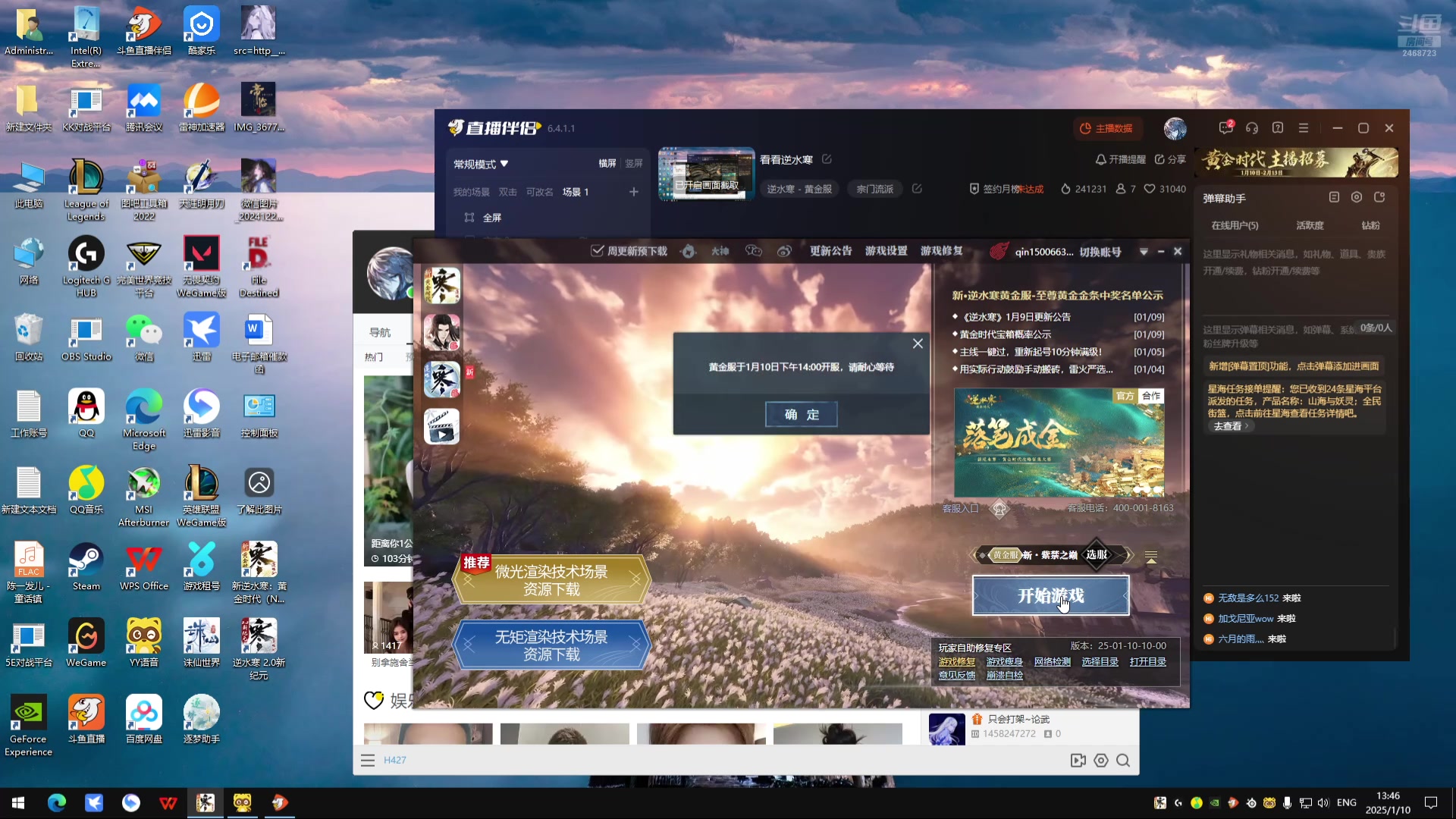This screenshot has width=1456, height=819.
Task: Select the 场景 1 tab in 直播伴侣
Action: click(576, 192)
